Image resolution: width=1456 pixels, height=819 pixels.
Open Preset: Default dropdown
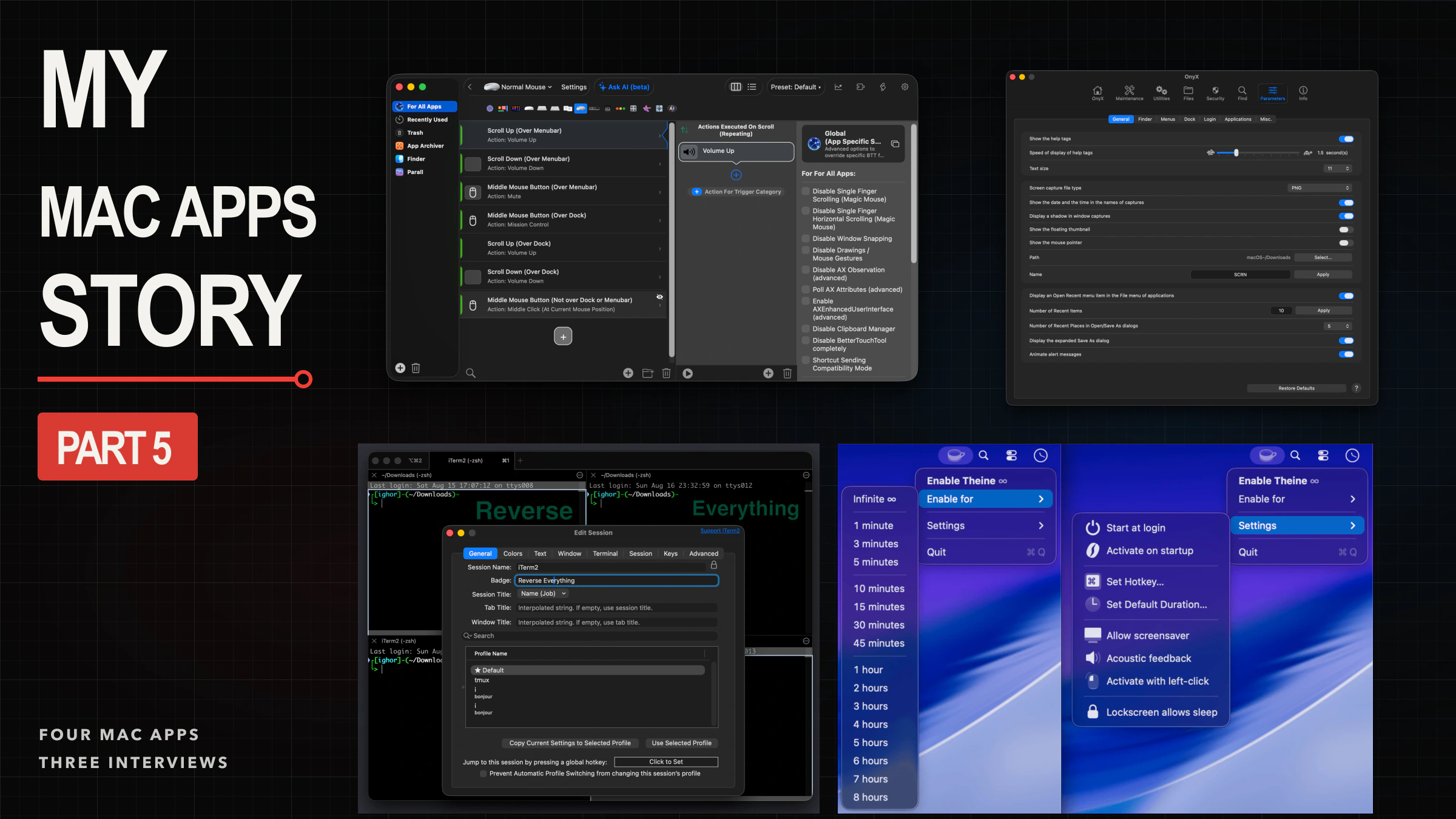795,87
